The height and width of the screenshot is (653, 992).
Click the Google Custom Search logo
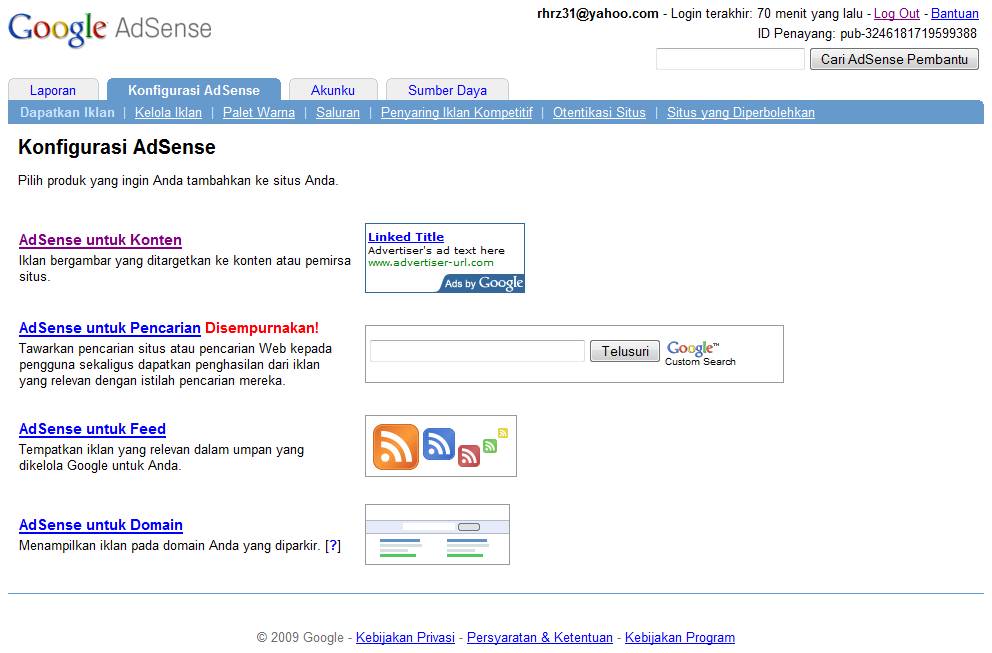700,353
